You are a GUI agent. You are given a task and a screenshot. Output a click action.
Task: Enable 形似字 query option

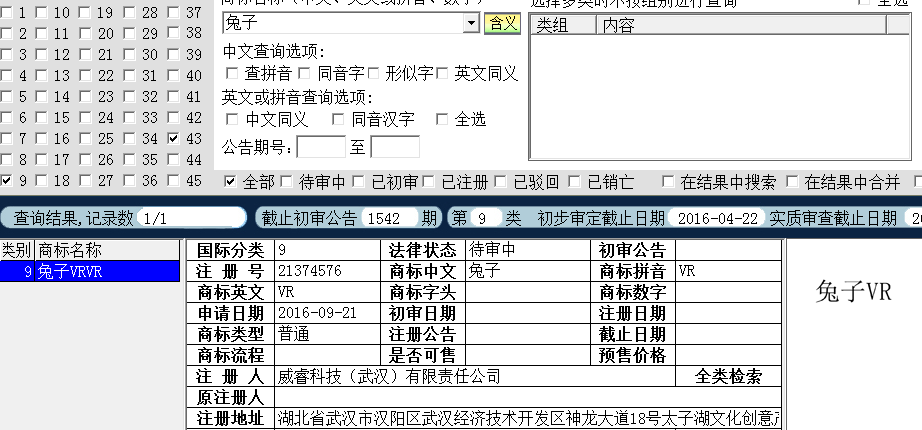tap(373, 74)
